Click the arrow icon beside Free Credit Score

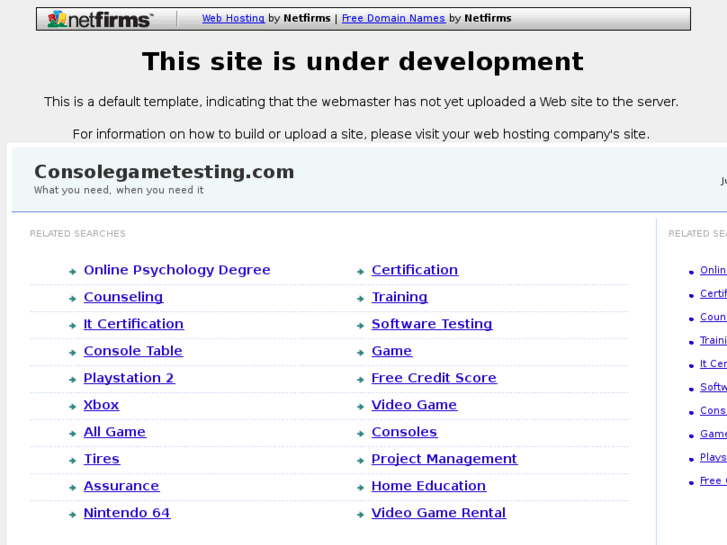pos(360,380)
